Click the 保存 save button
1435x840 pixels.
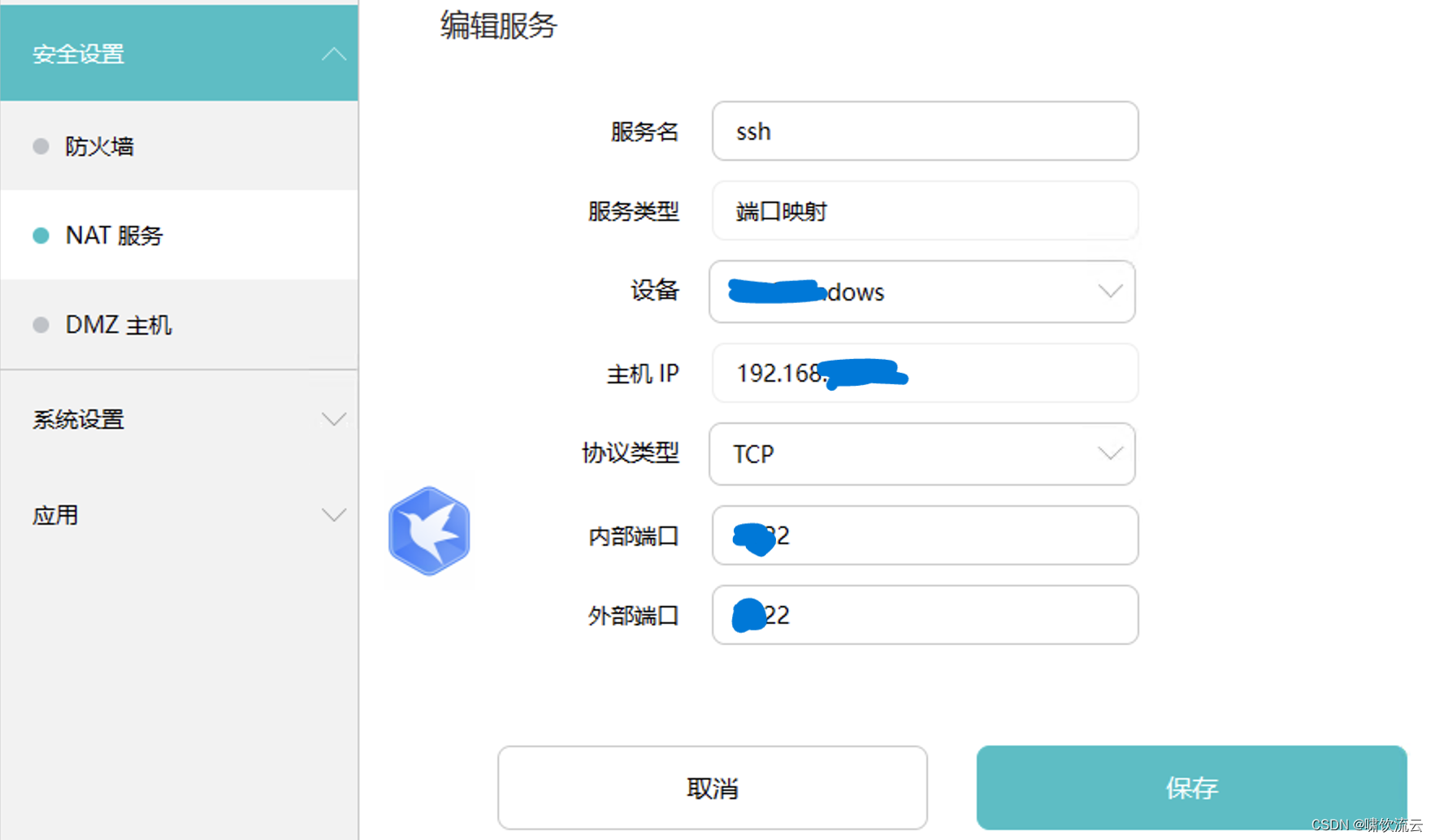click(1190, 786)
